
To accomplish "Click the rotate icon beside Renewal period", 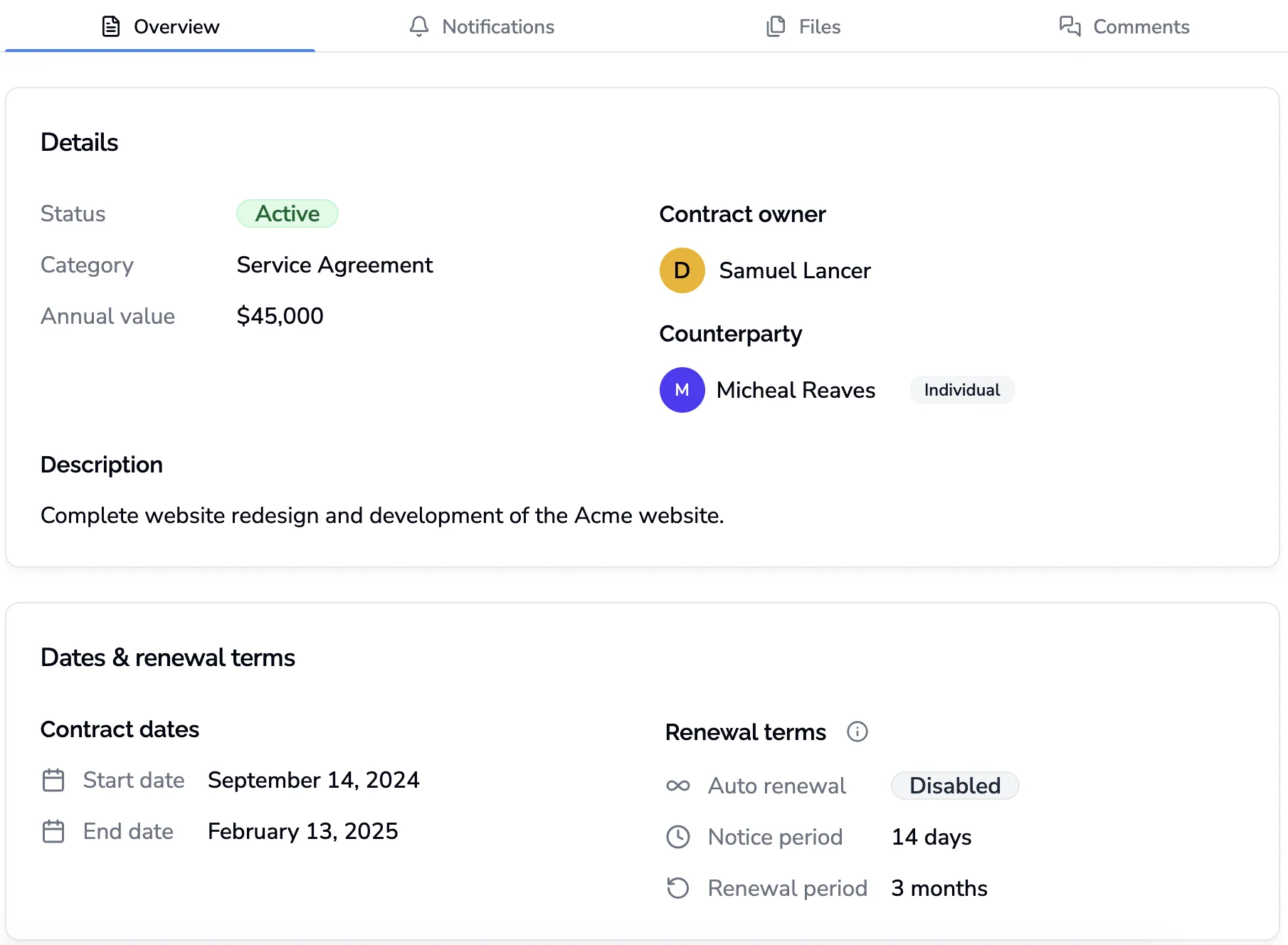I will pos(677,888).
